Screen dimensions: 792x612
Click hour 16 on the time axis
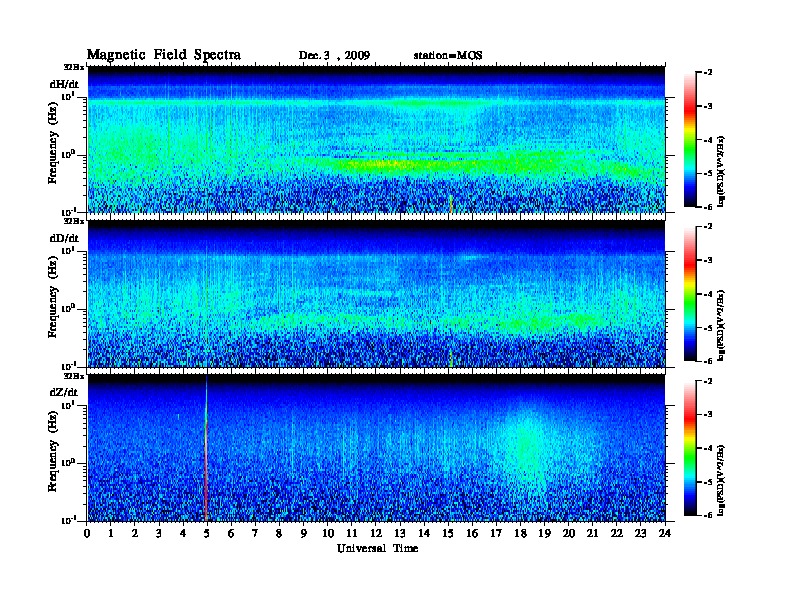click(x=472, y=534)
